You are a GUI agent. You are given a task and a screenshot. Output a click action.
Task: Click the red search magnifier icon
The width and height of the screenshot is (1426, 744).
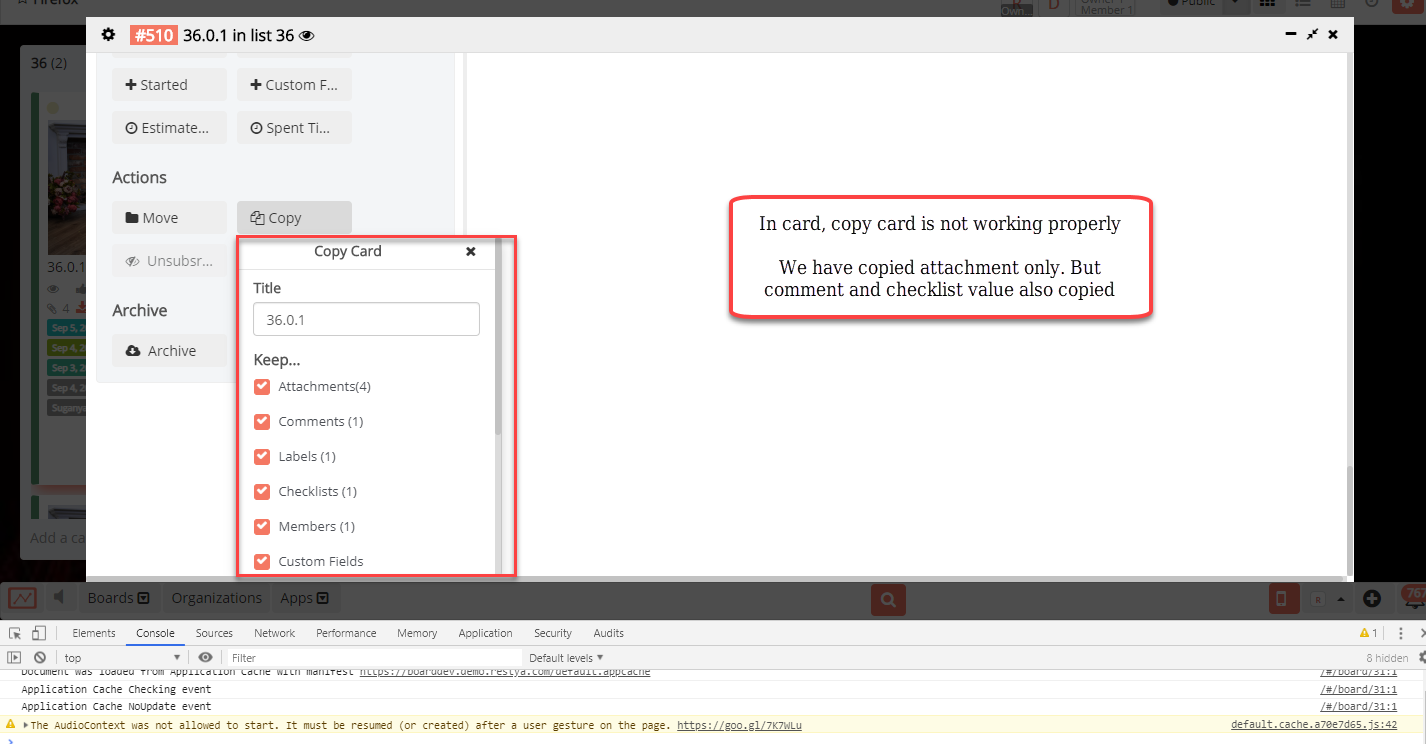pyautogui.click(x=888, y=599)
